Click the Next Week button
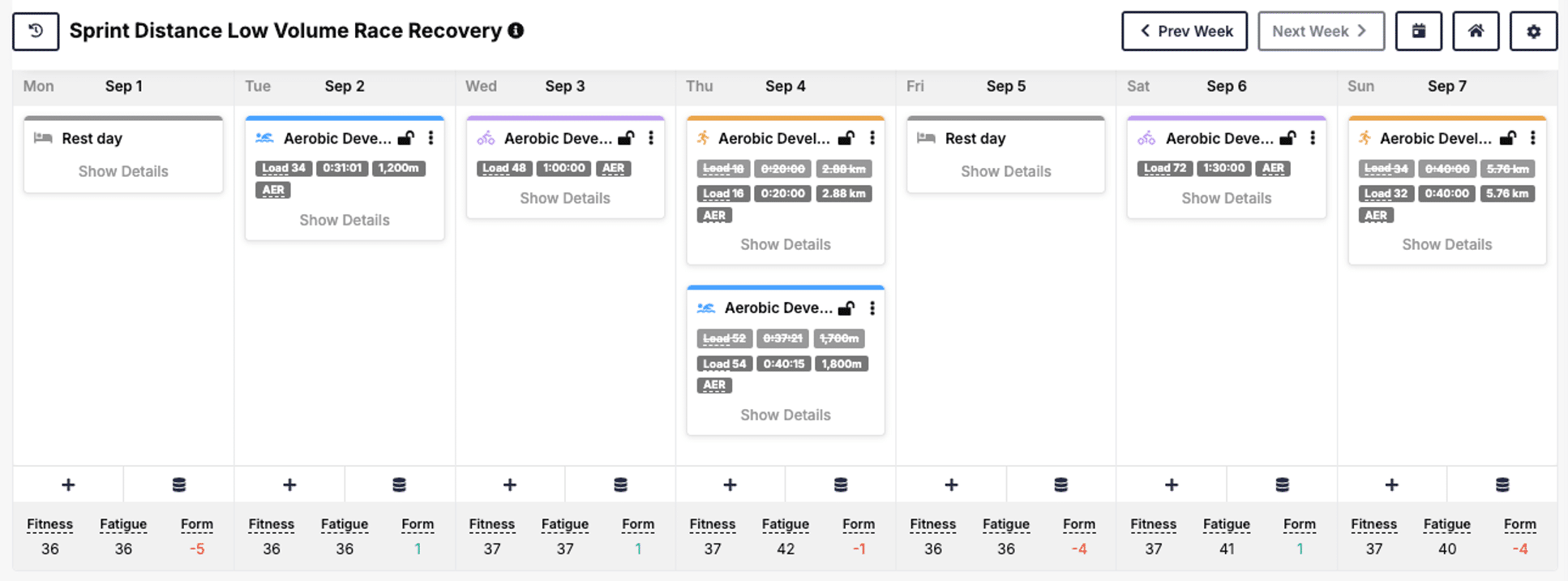Screen dimensions: 1568x581 click(x=1321, y=31)
